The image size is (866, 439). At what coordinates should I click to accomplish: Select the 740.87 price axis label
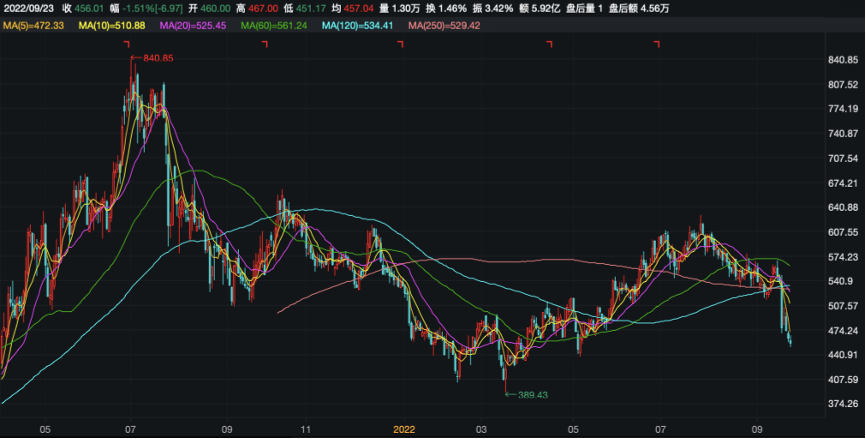(x=843, y=134)
